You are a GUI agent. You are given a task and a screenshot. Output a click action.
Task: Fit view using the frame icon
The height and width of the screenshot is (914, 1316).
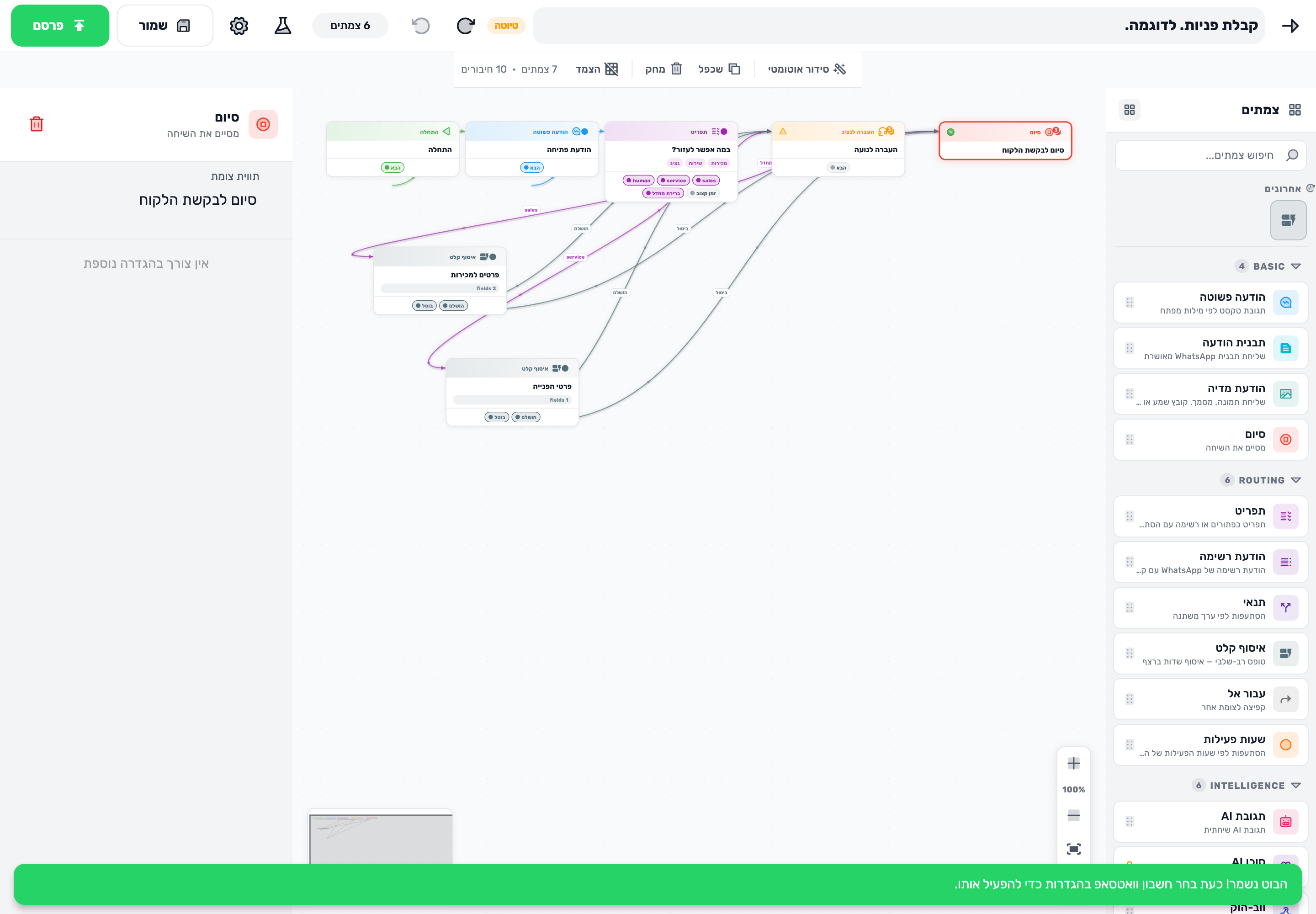coord(1074,849)
